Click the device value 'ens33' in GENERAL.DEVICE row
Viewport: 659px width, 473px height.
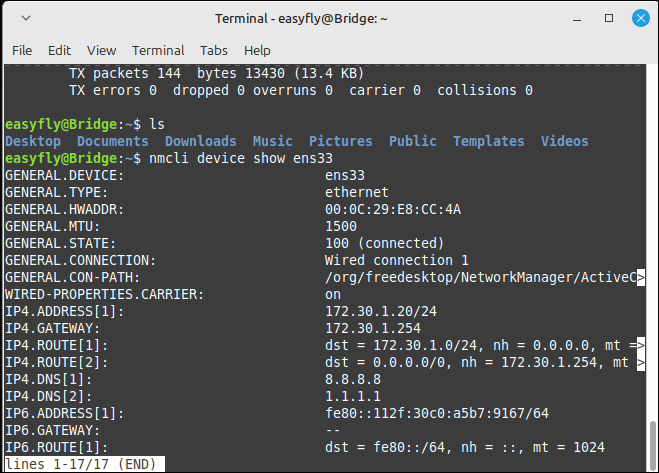coord(345,175)
